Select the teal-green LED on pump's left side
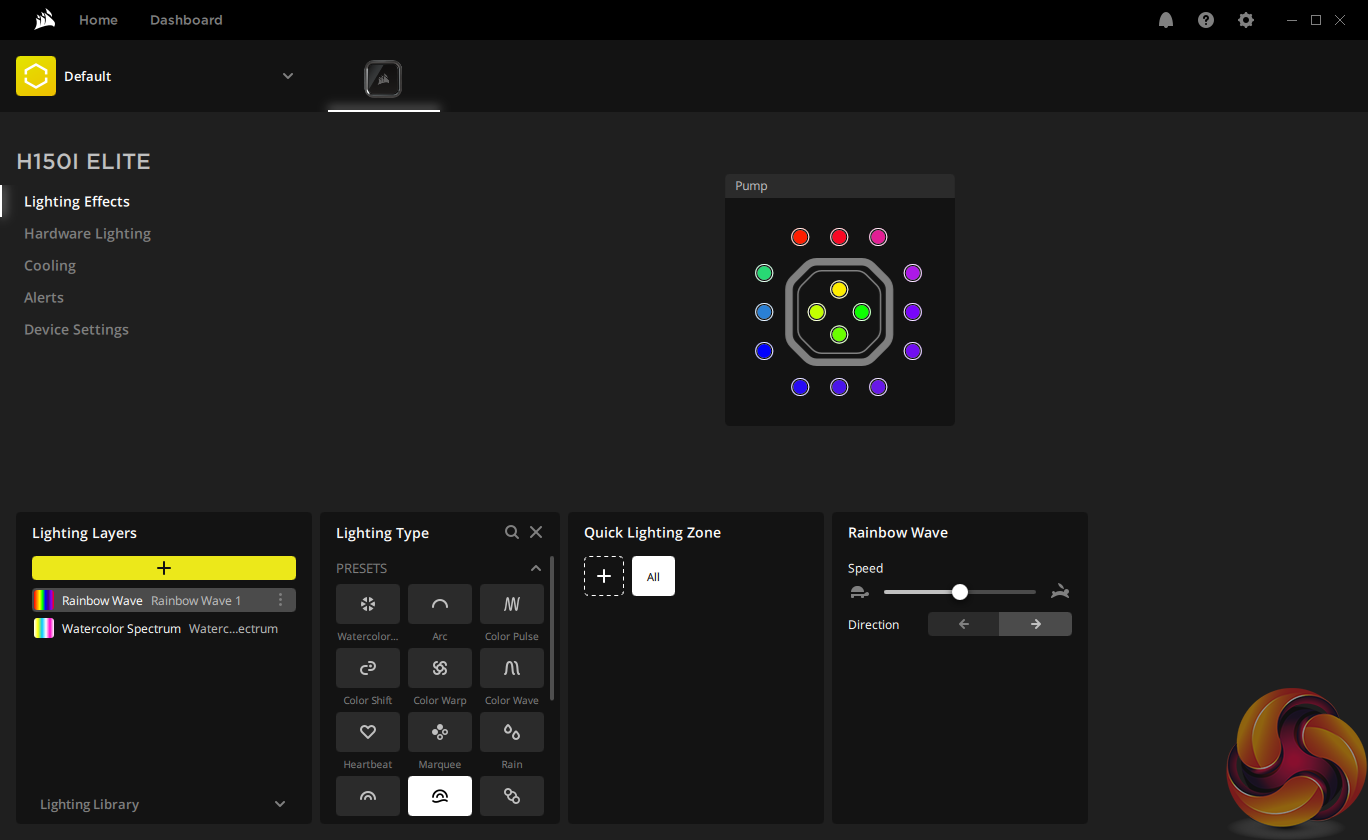The image size is (1368, 840). pyautogui.click(x=765, y=273)
